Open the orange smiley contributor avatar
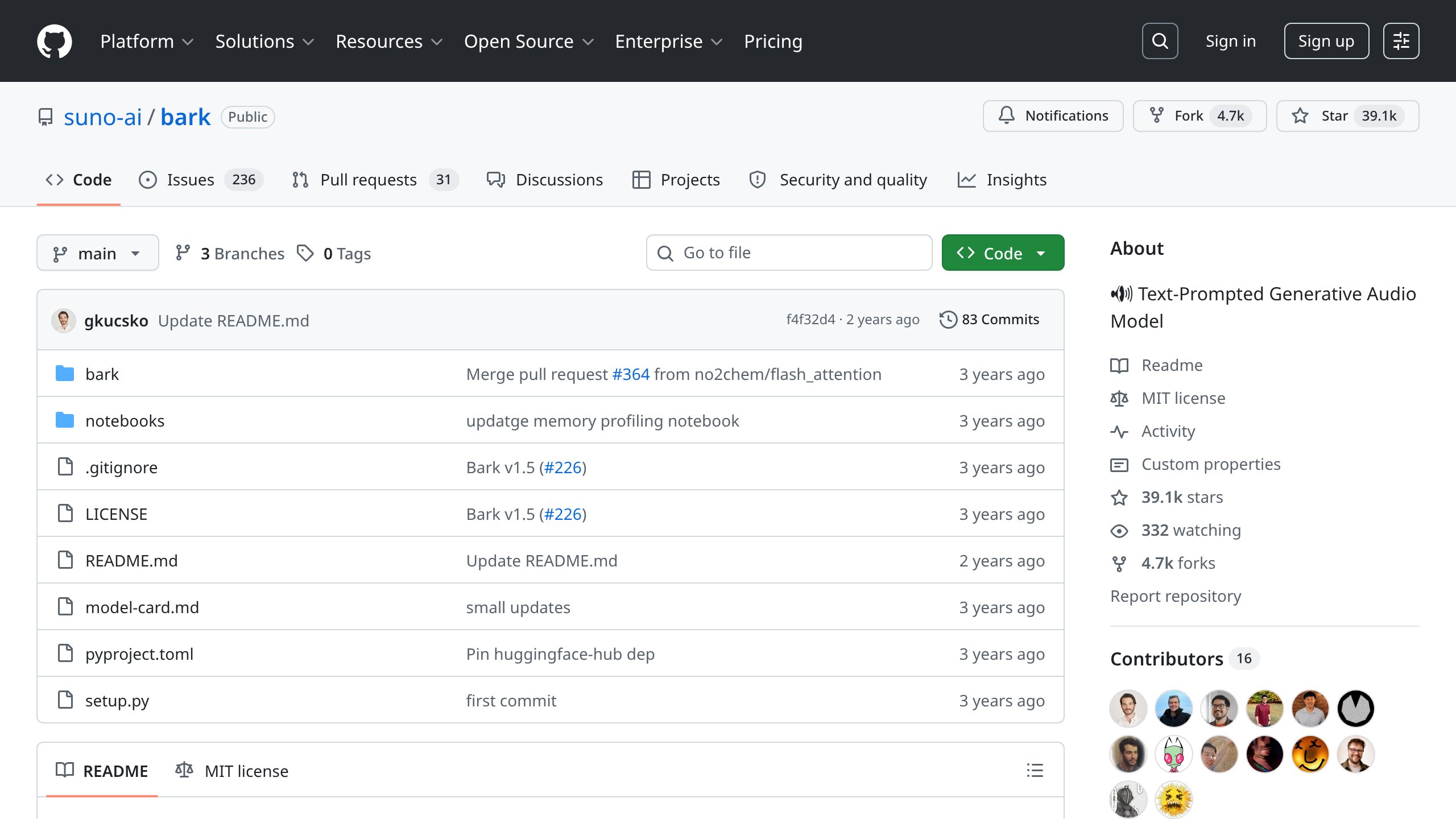The image size is (1456, 819). (x=1310, y=754)
